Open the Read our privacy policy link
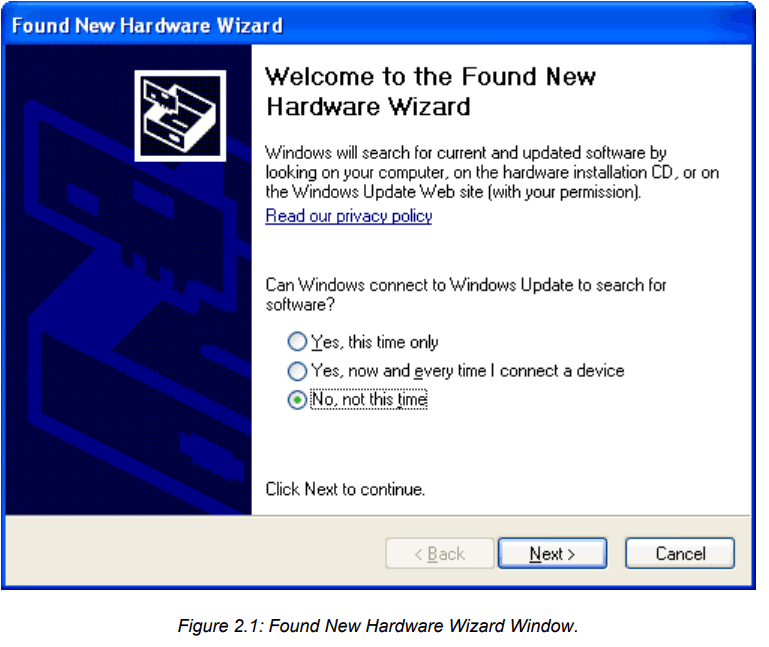The width and height of the screenshot is (769, 647). point(349,216)
